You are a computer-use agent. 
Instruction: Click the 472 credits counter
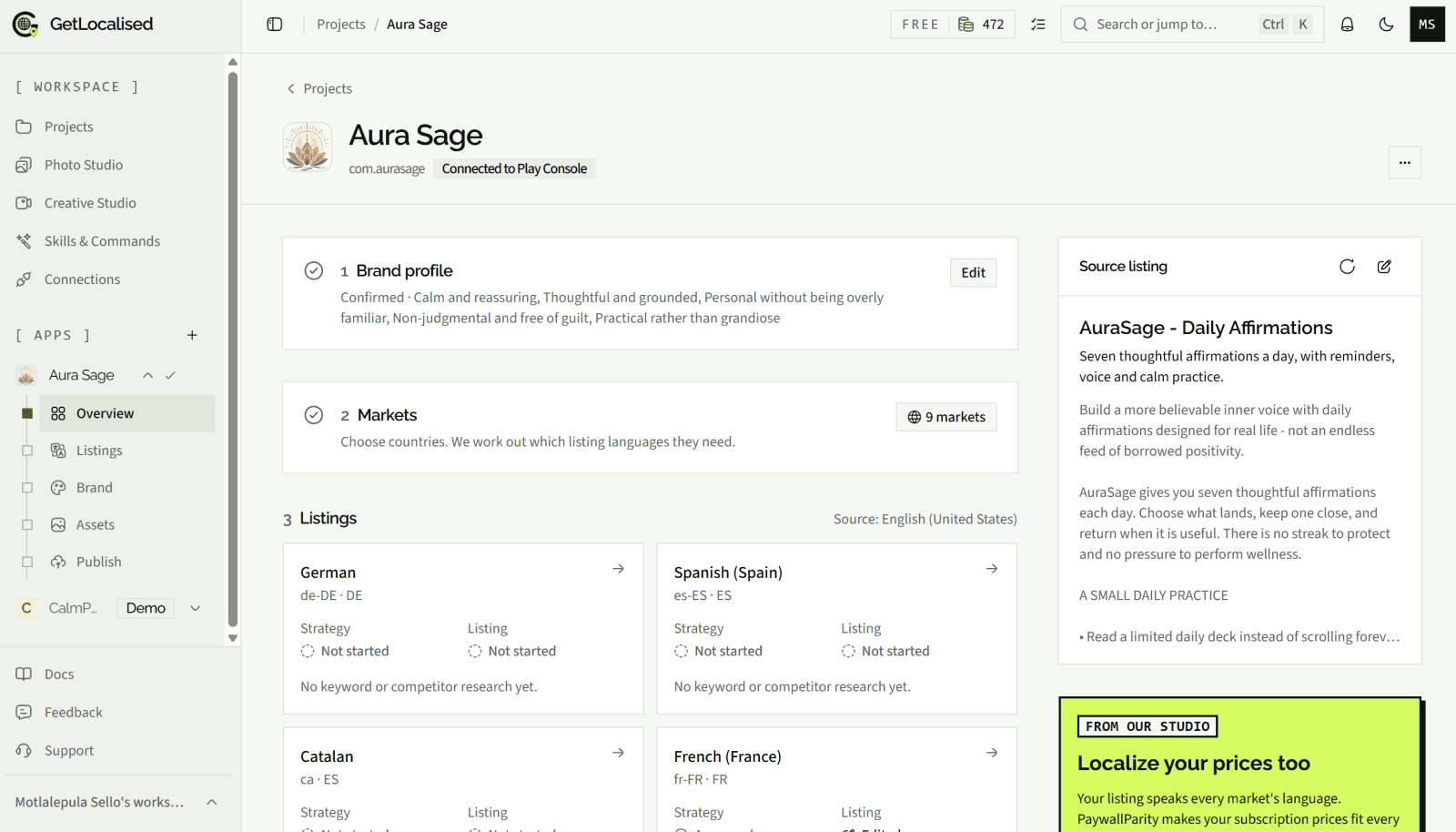coord(981,25)
